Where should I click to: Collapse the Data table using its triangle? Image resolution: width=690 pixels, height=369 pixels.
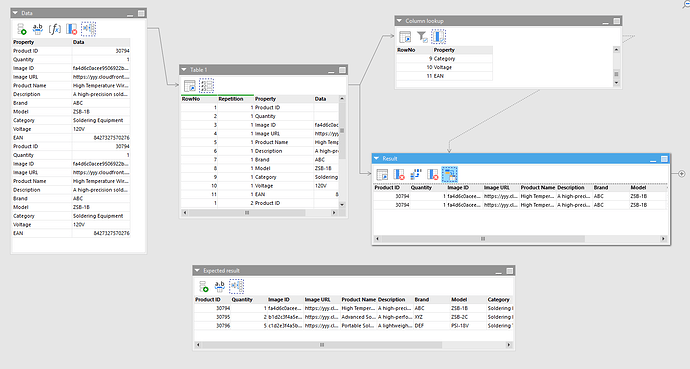(x=15, y=13)
